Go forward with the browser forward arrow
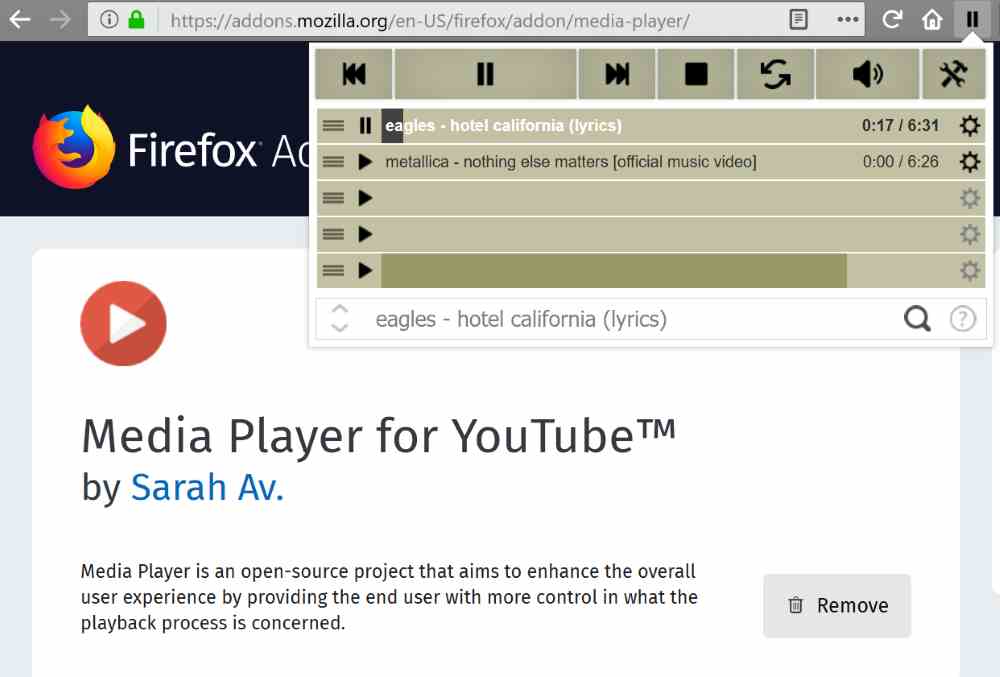 pyautogui.click(x=61, y=20)
